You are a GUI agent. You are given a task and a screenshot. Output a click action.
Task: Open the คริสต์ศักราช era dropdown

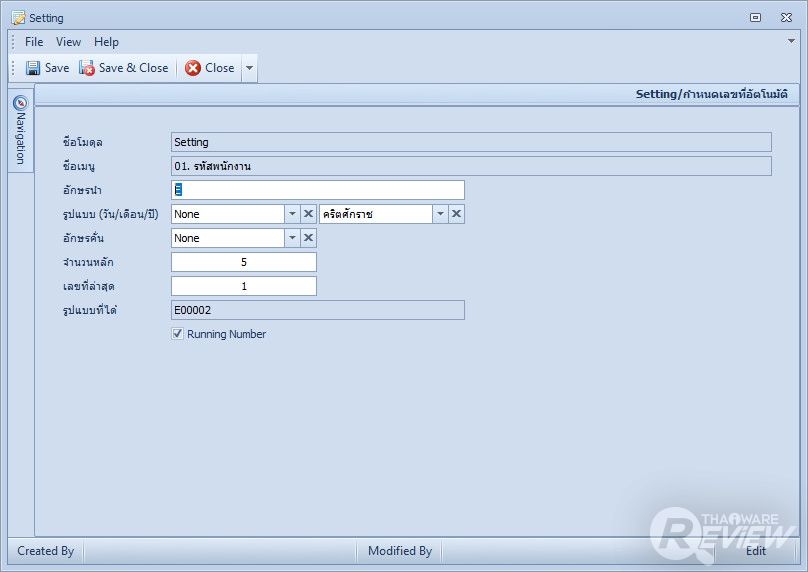440,214
